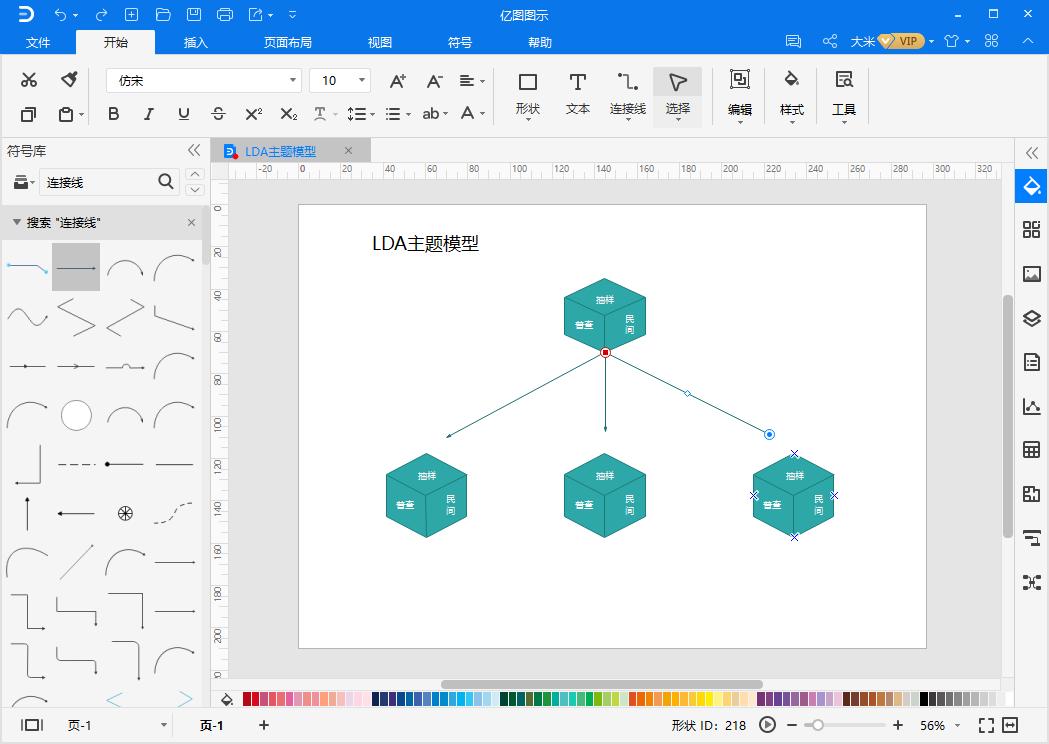The height and width of the screenshot is (744, 1049).
Task: Open the Shape tool in ribbon
Action: [527, 94]
